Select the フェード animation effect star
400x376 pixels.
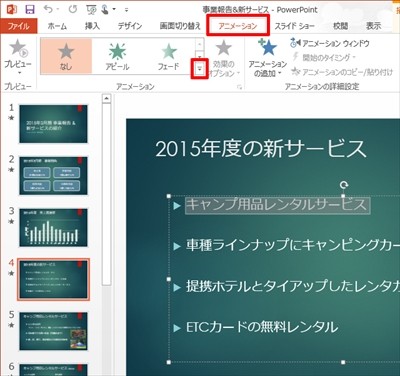(x=169, y=52)
